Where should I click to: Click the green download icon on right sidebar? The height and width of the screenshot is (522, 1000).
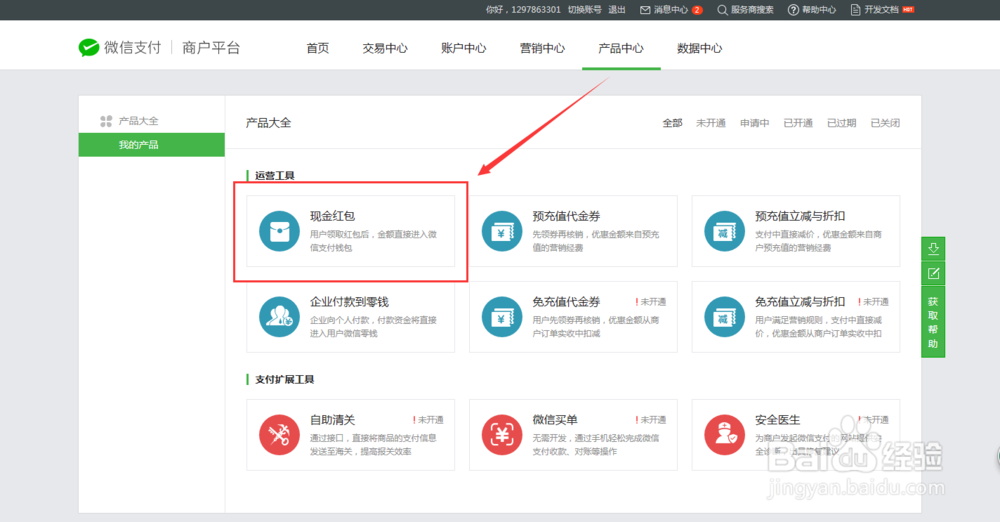(x=933, y=249)
